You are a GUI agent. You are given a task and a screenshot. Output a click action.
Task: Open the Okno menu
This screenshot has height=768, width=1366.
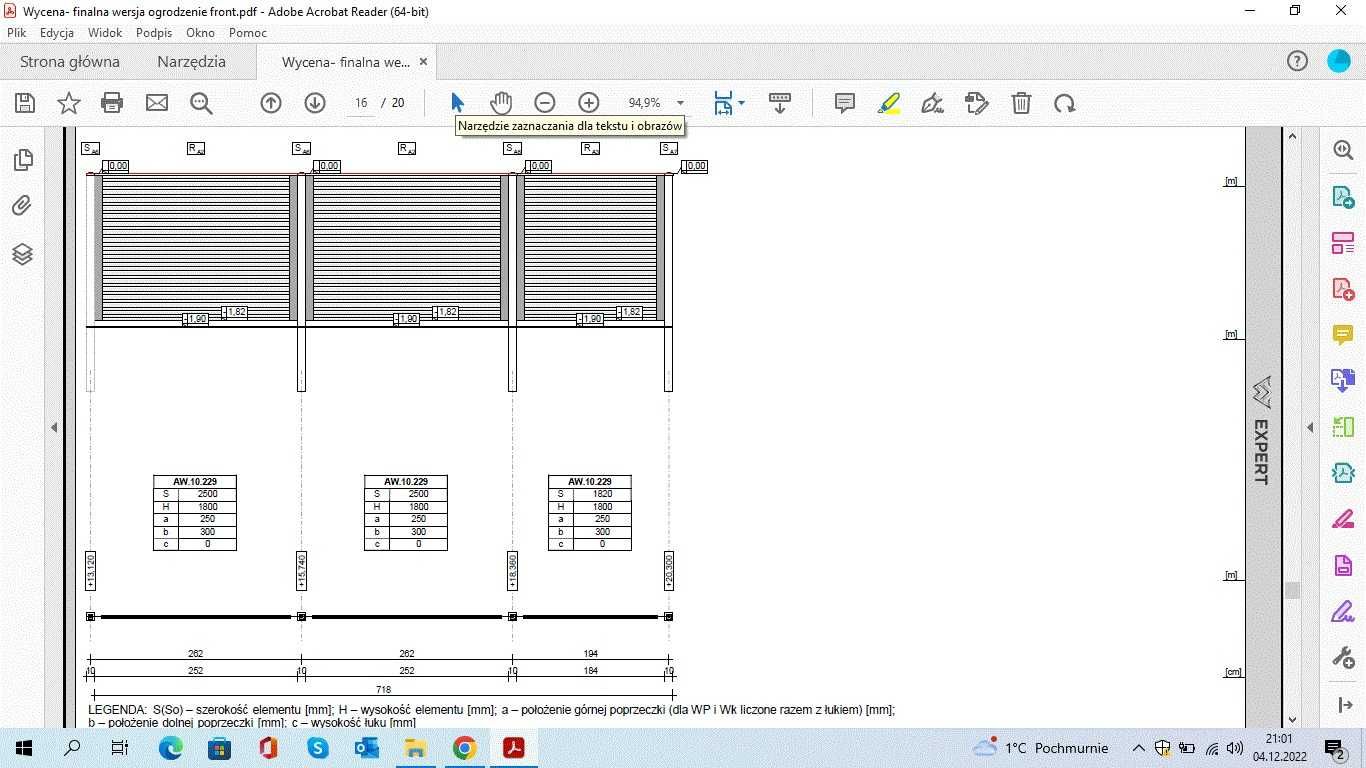pos(200,33)
